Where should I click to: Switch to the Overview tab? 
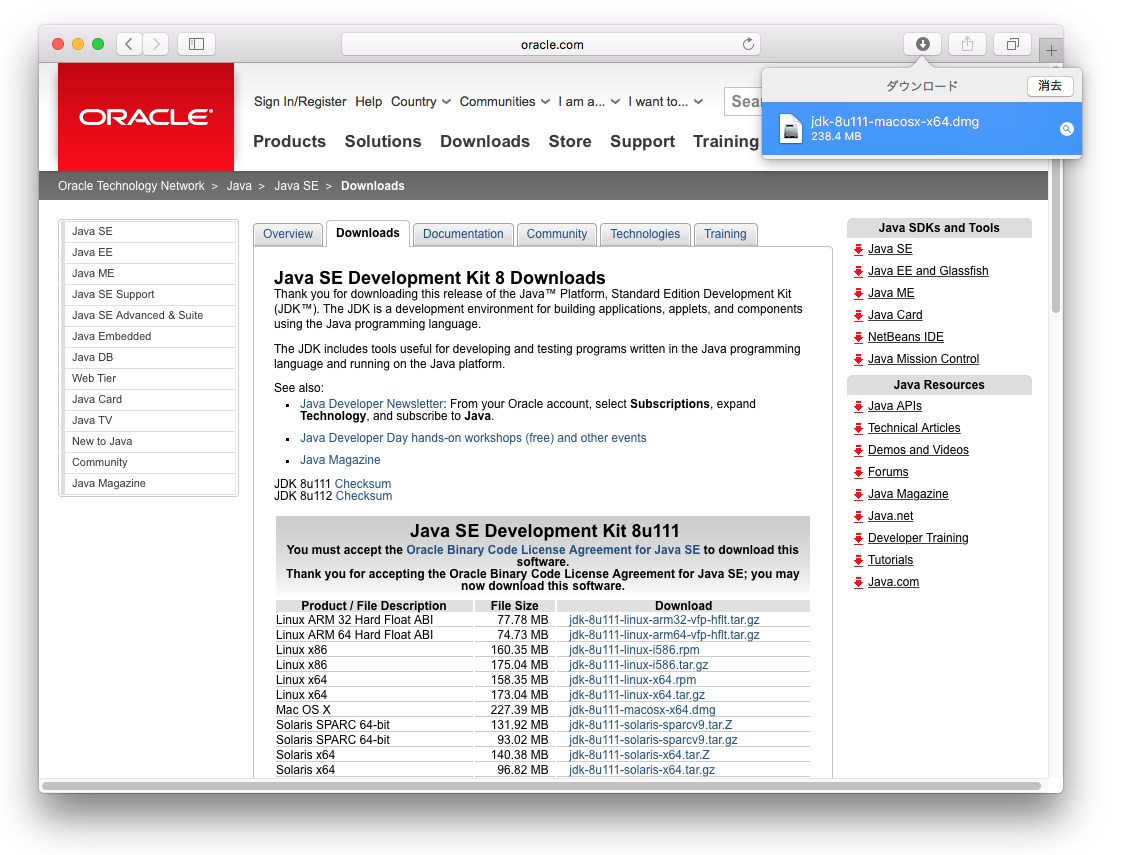288,234
